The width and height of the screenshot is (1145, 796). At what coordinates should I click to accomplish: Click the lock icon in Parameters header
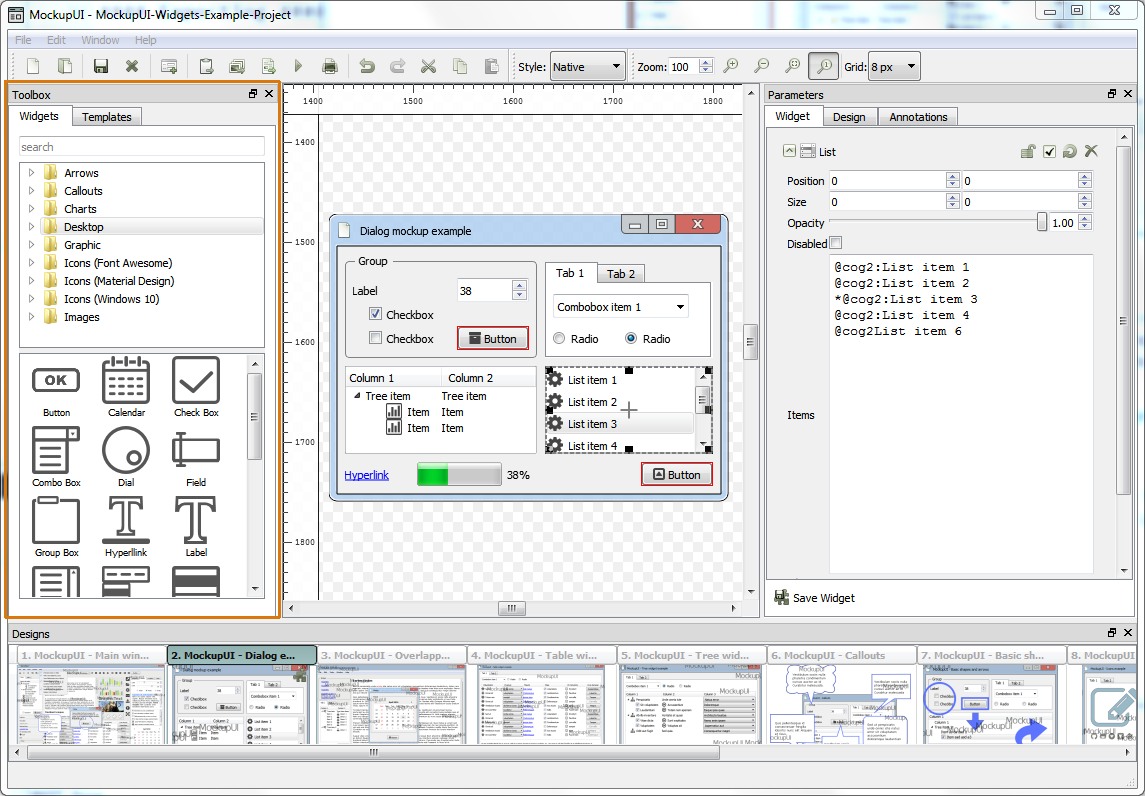[x=1028, y=151]
